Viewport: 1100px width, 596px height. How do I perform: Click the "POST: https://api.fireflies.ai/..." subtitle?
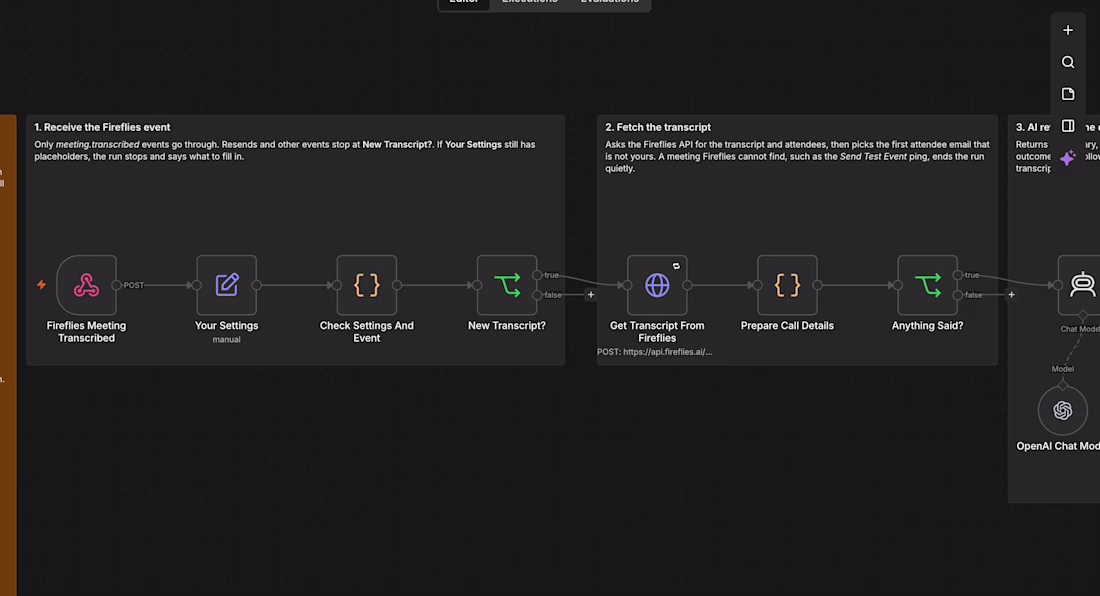coord(655,352)
